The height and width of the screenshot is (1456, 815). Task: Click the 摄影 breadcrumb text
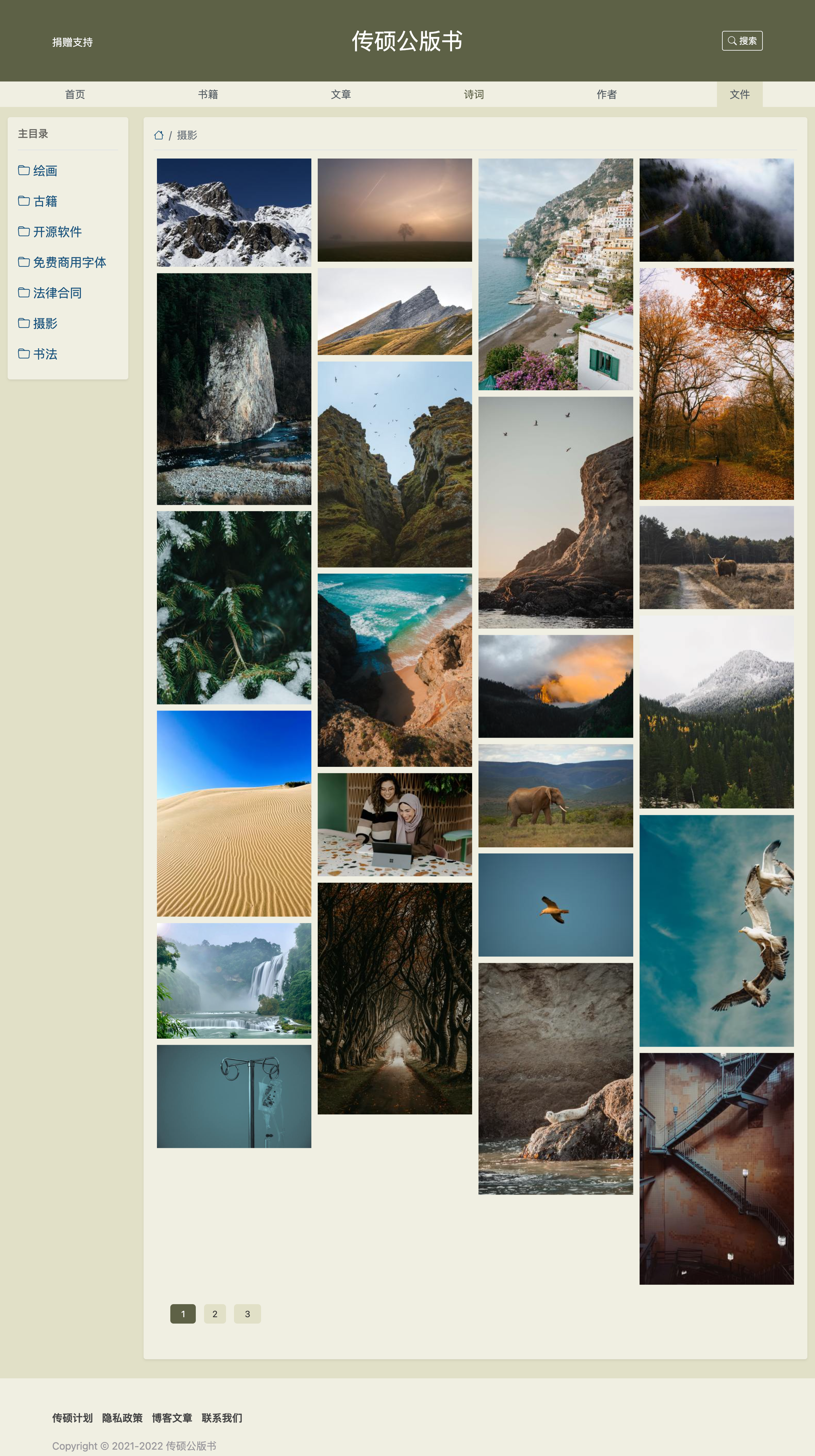187,135
